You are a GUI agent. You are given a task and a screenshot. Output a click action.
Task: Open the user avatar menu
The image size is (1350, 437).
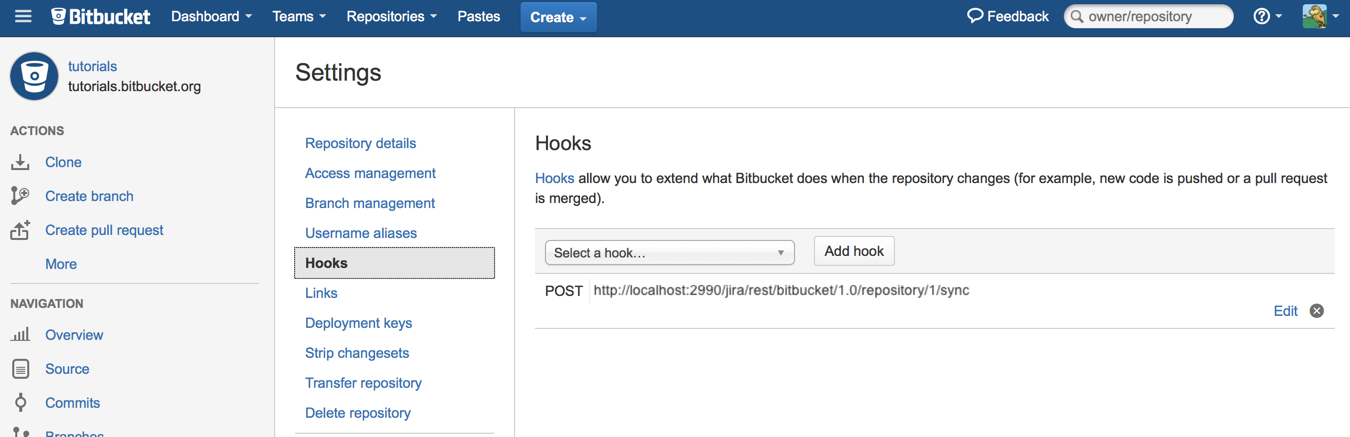1320,16
